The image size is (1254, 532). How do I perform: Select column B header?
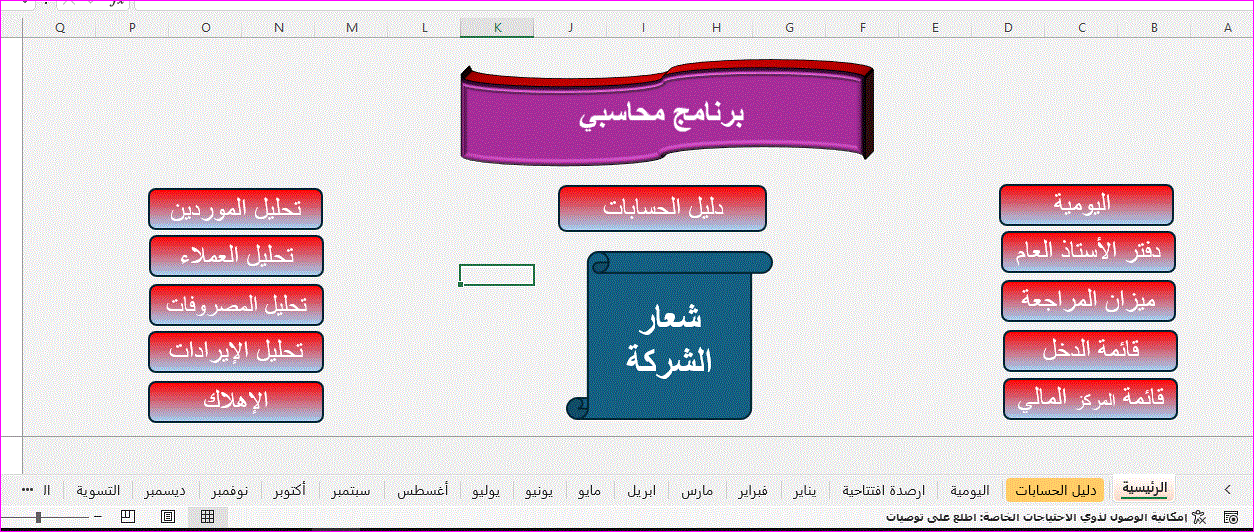[x=1155, y=29]
